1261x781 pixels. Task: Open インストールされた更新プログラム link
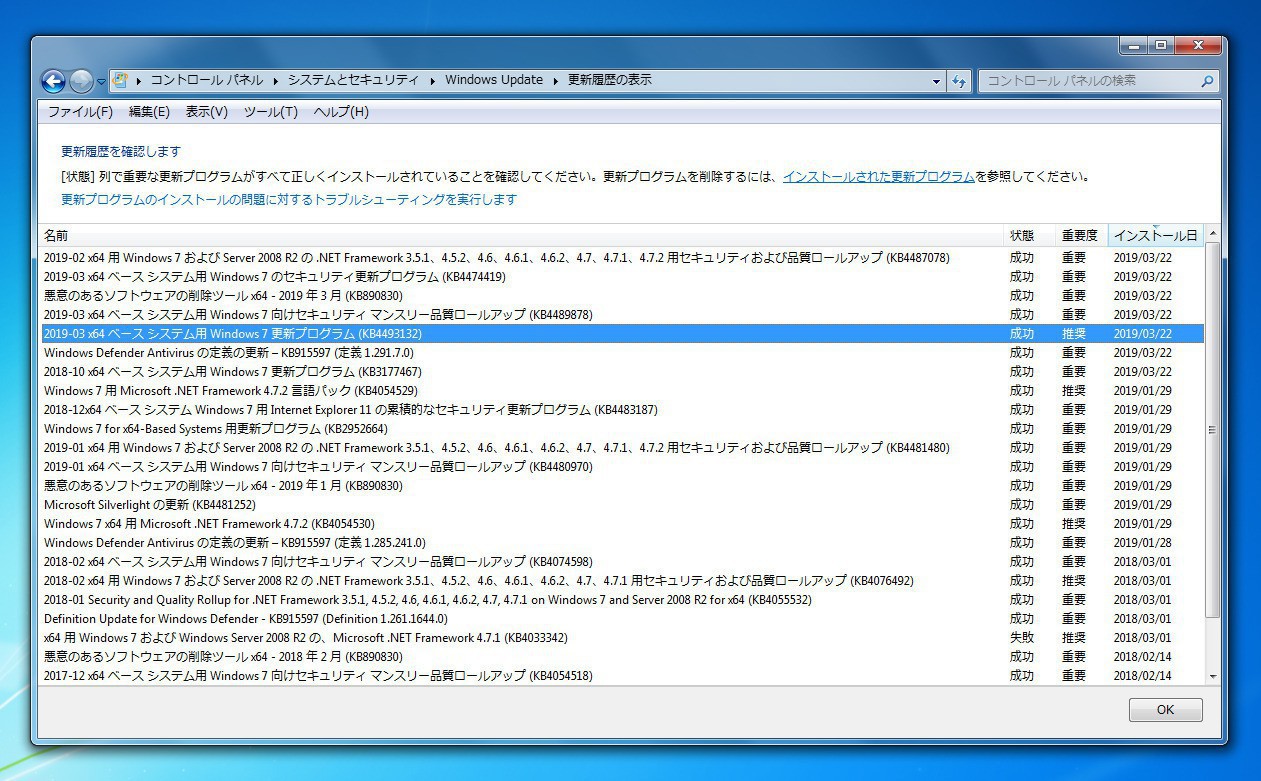[878, 177]
